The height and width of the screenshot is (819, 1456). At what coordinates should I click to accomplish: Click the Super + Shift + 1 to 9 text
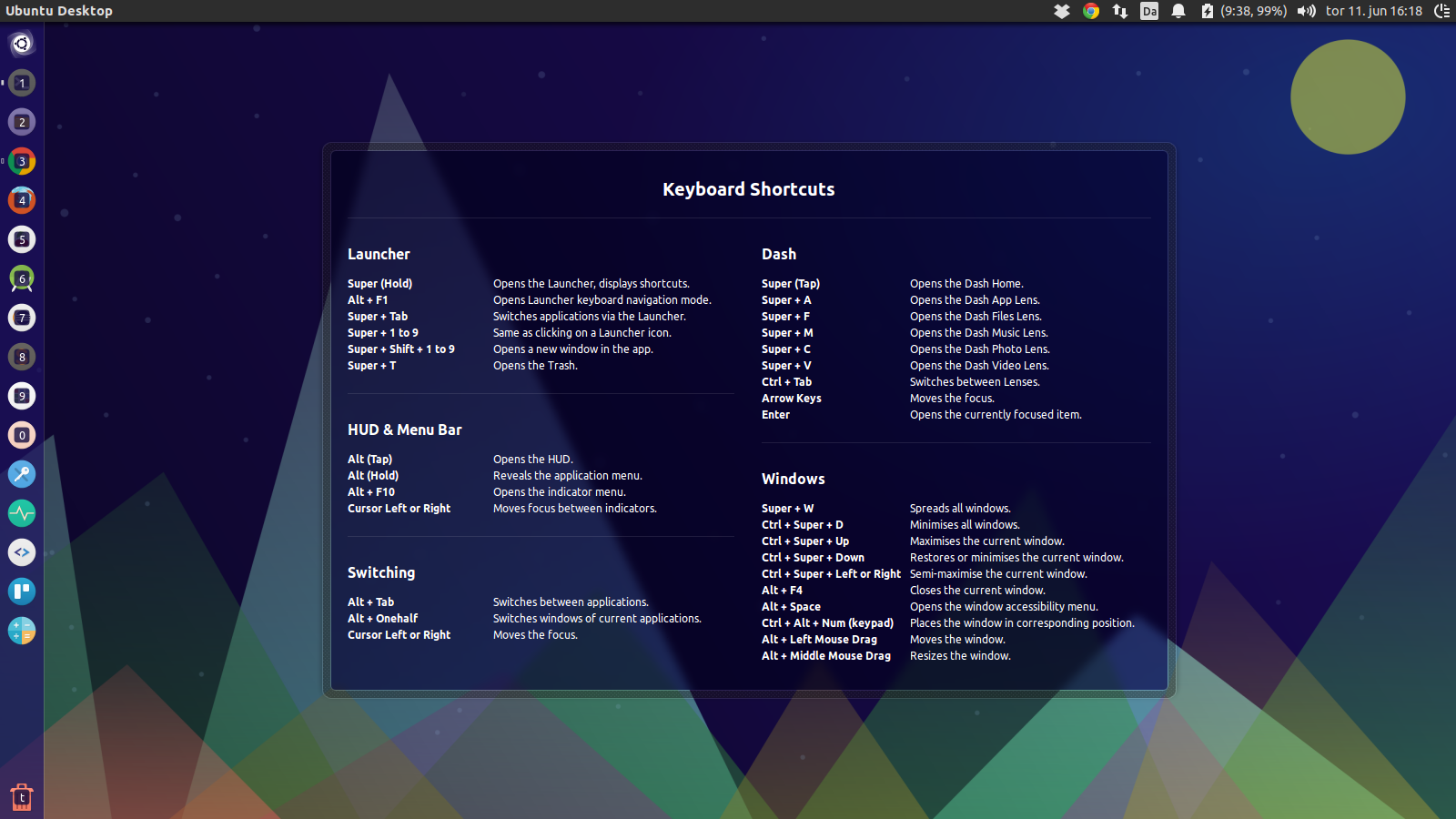[x=401, y=349]
